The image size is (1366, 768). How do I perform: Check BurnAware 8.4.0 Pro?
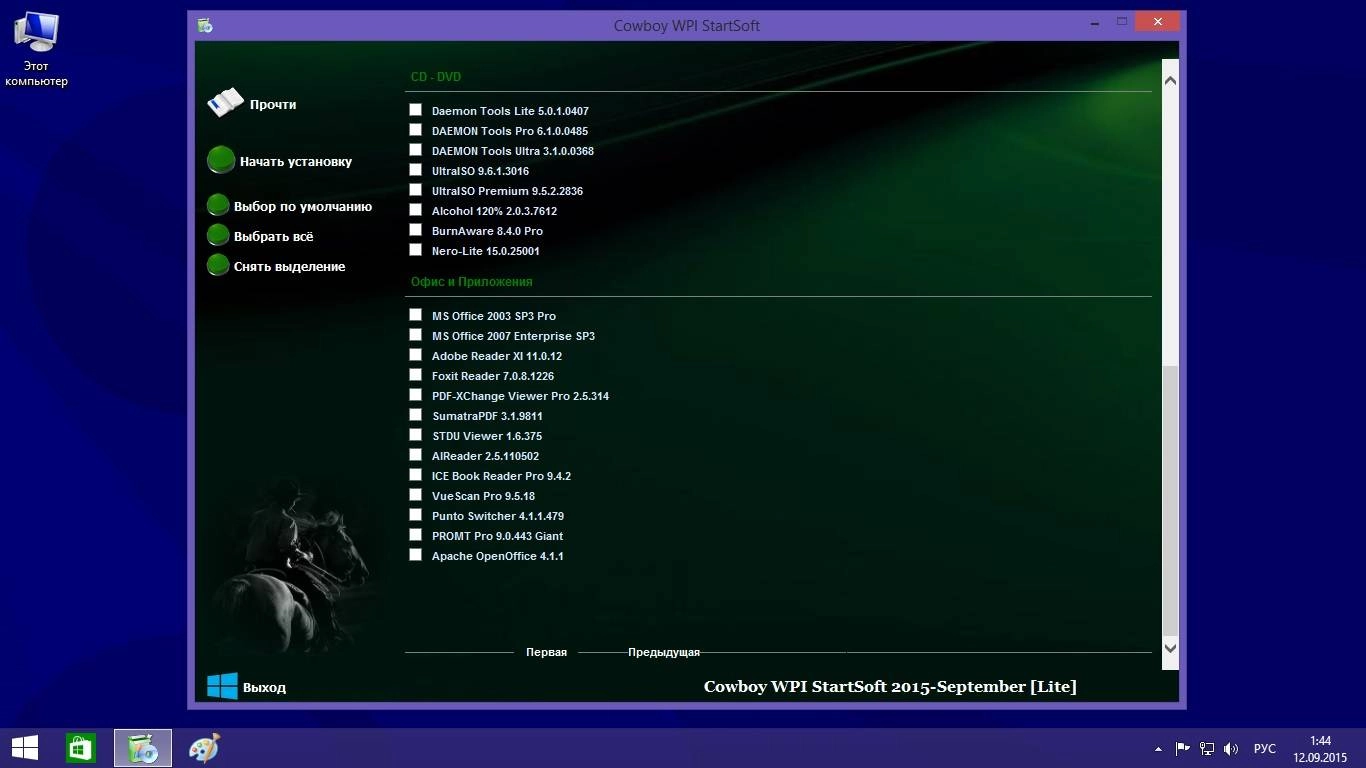[x=415, y=230]
